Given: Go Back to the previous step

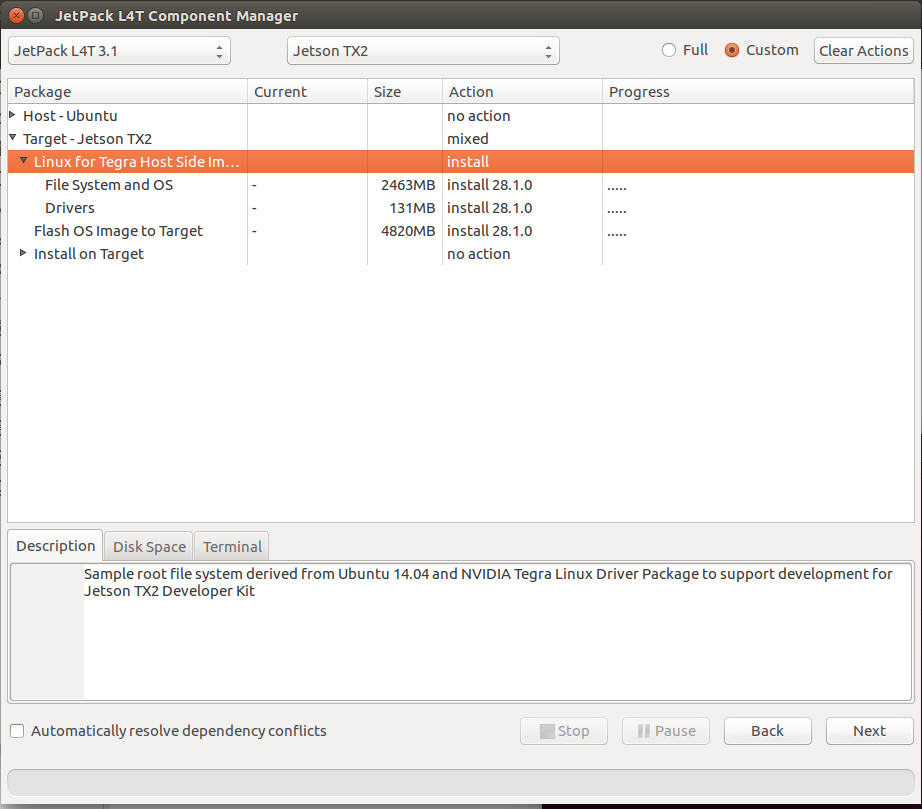Looking at the screenshot, I should pos(767,731).
